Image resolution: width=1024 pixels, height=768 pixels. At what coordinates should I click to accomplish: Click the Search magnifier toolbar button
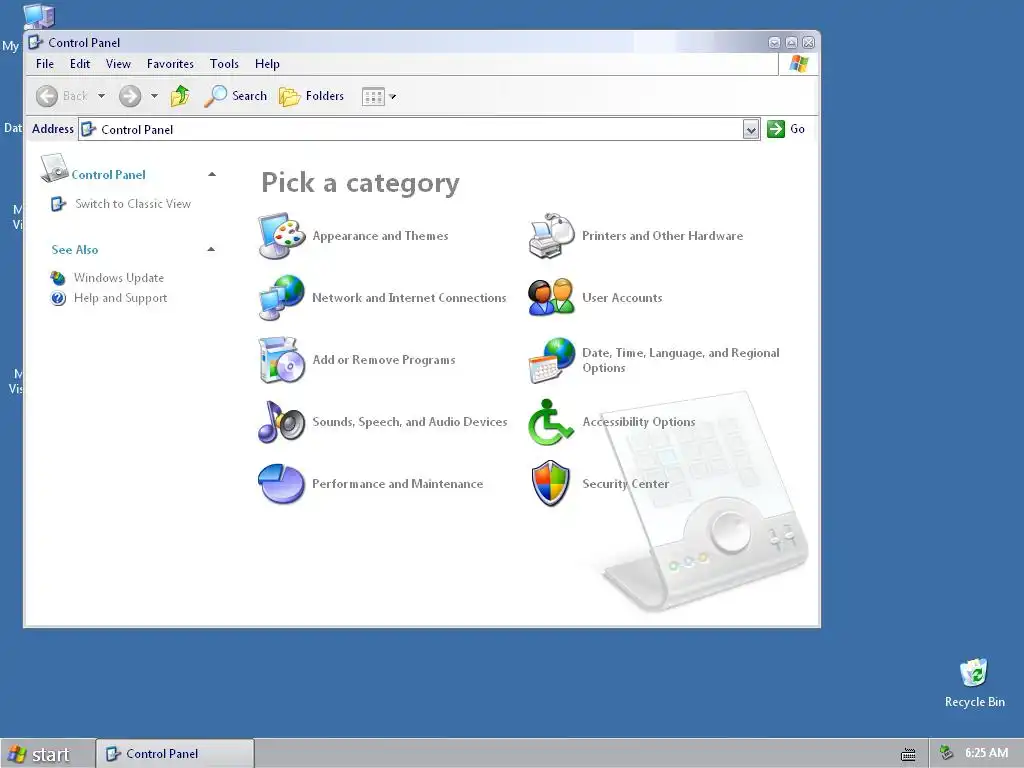click(x=236, y=96)
